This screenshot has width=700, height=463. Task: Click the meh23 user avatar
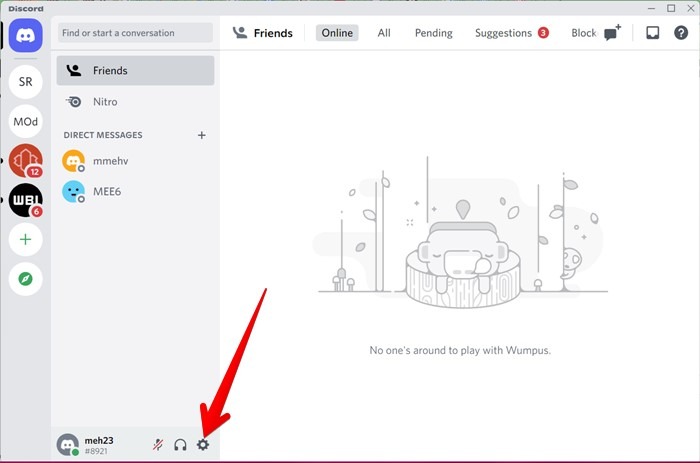(x=68, y=445)
